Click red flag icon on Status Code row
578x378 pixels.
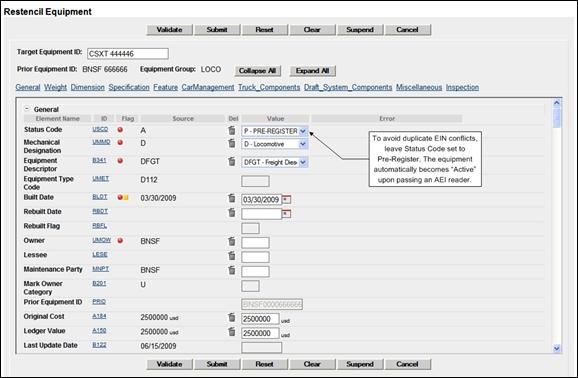[x=120, y=129]
